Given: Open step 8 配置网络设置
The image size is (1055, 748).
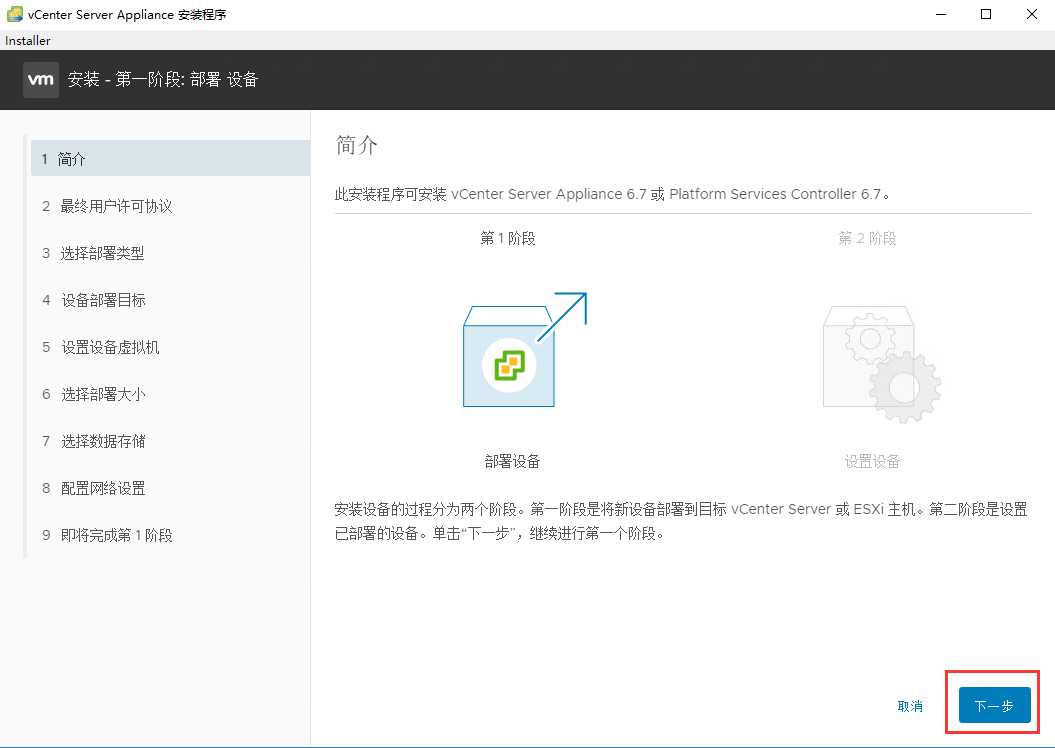Looking at the screenshot, I should 103,488.
